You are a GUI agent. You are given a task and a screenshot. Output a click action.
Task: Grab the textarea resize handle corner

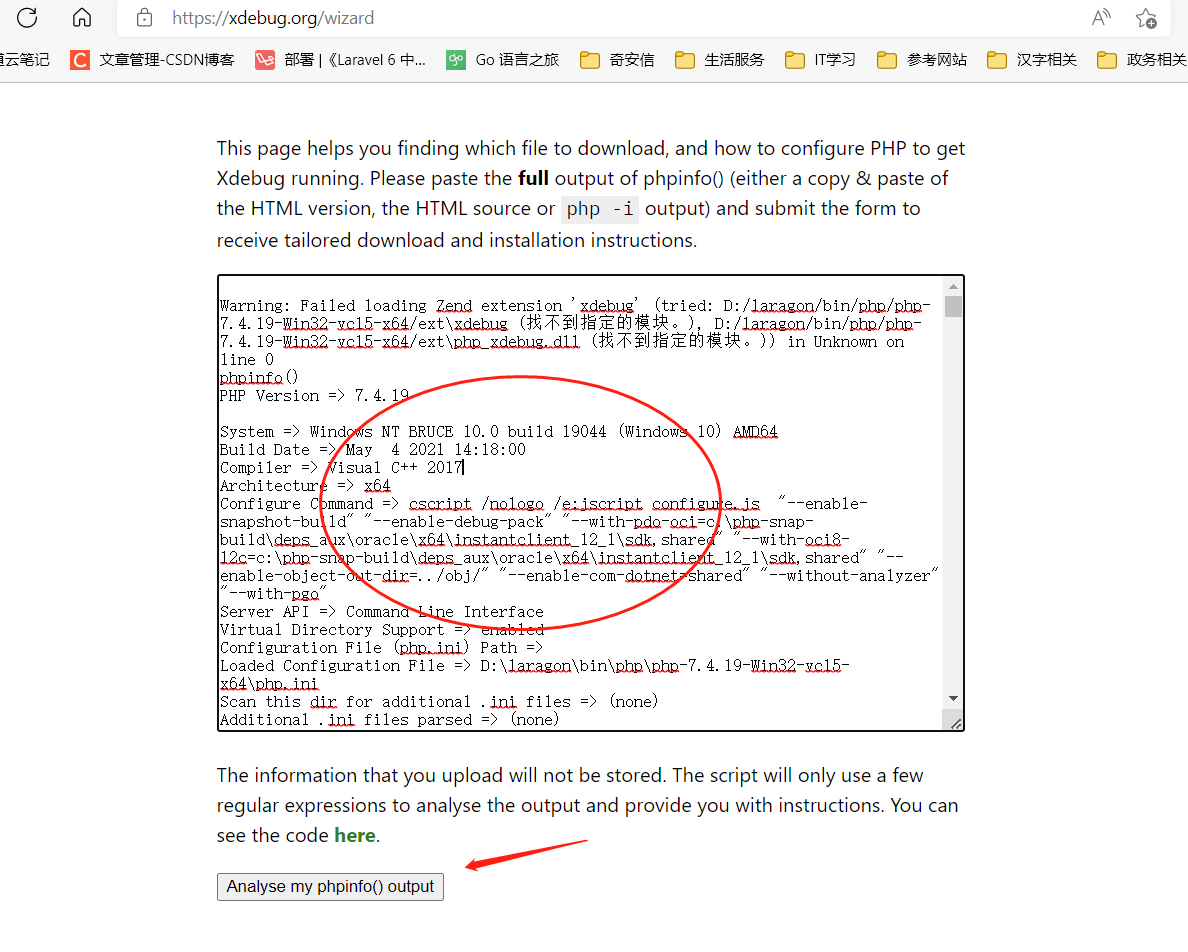[956, 724]
